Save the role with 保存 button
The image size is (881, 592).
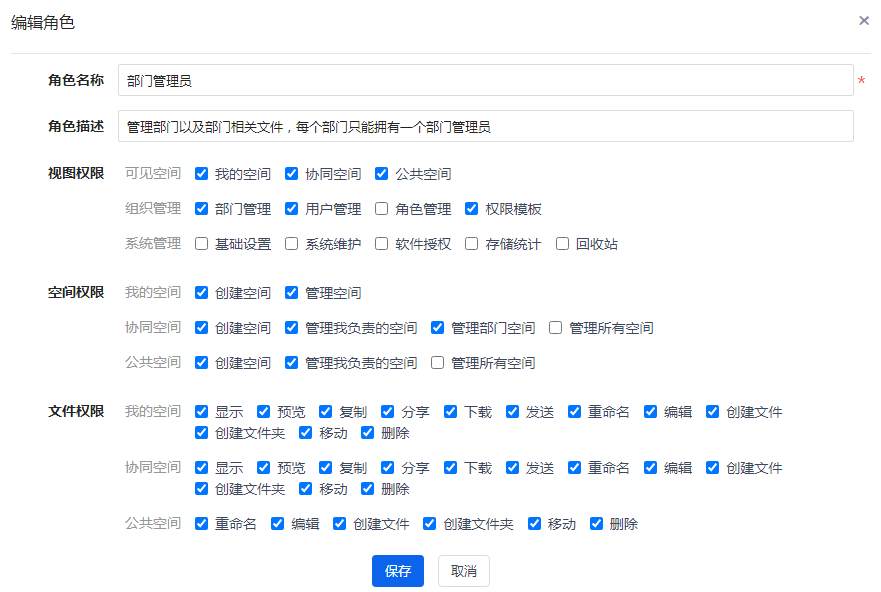pos(398,571)
